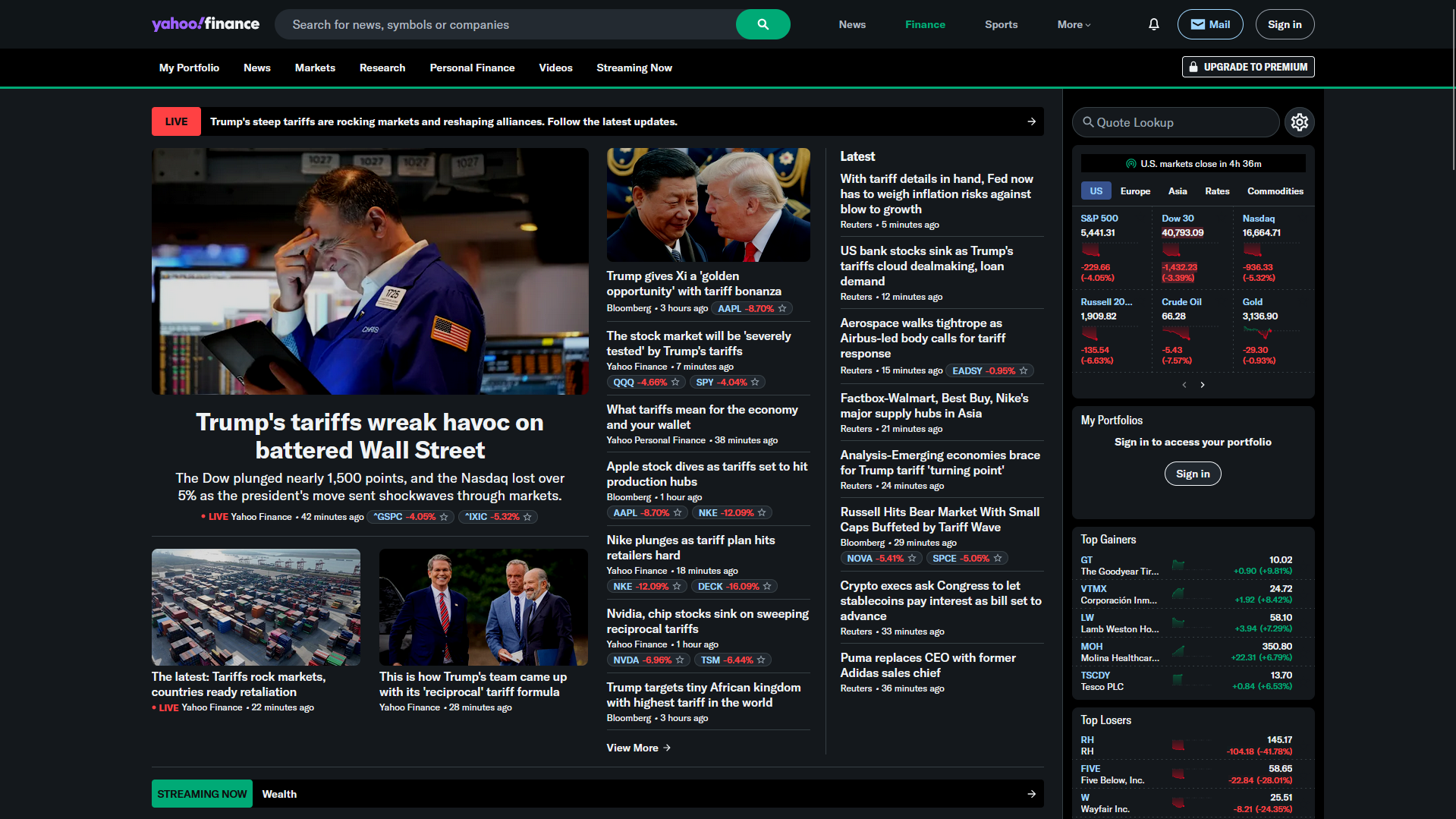1456x819 pixels.
Task: Open the My Portfolio nav menu
Action: point(189,68)
